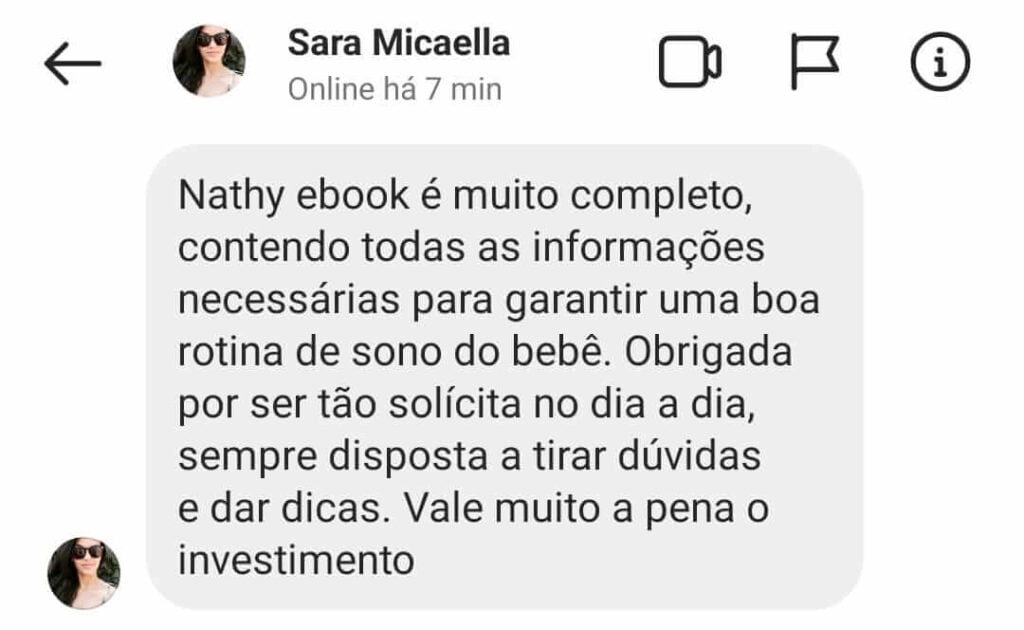Tap the word 'Nathy' in the message

point(231,196)
